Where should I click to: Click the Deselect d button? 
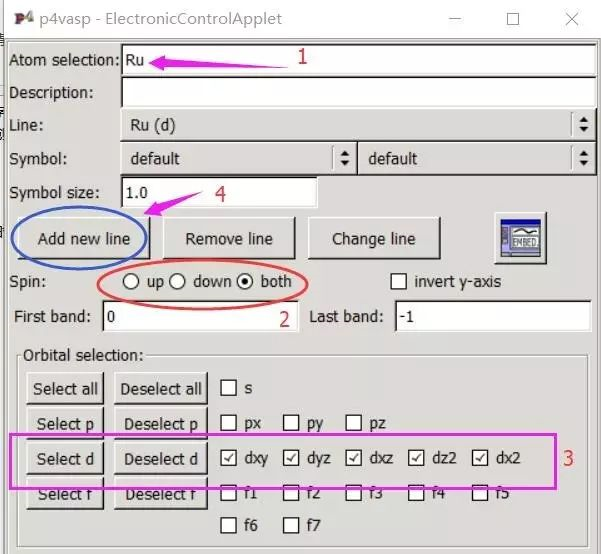(x=161, y=459)
